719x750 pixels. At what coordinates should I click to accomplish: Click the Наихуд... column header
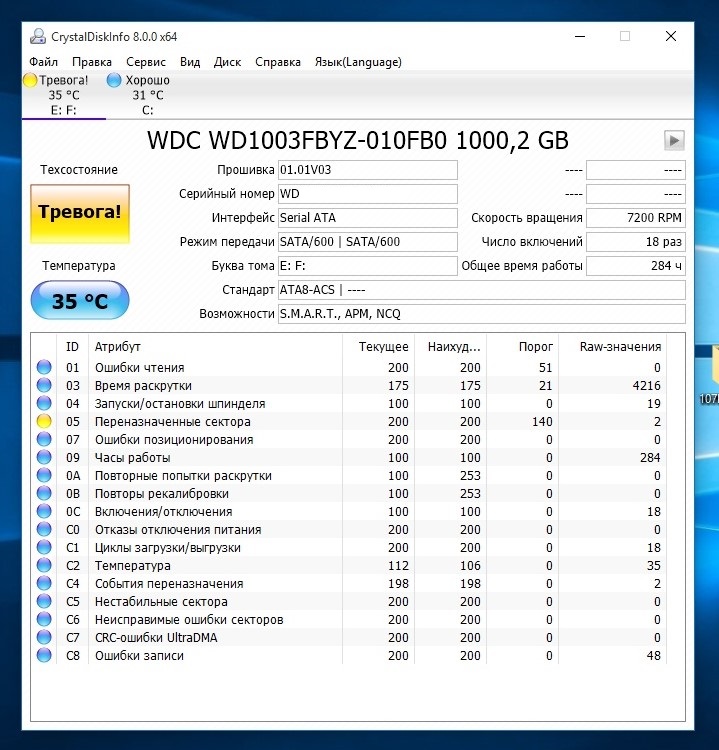point(450,347)
